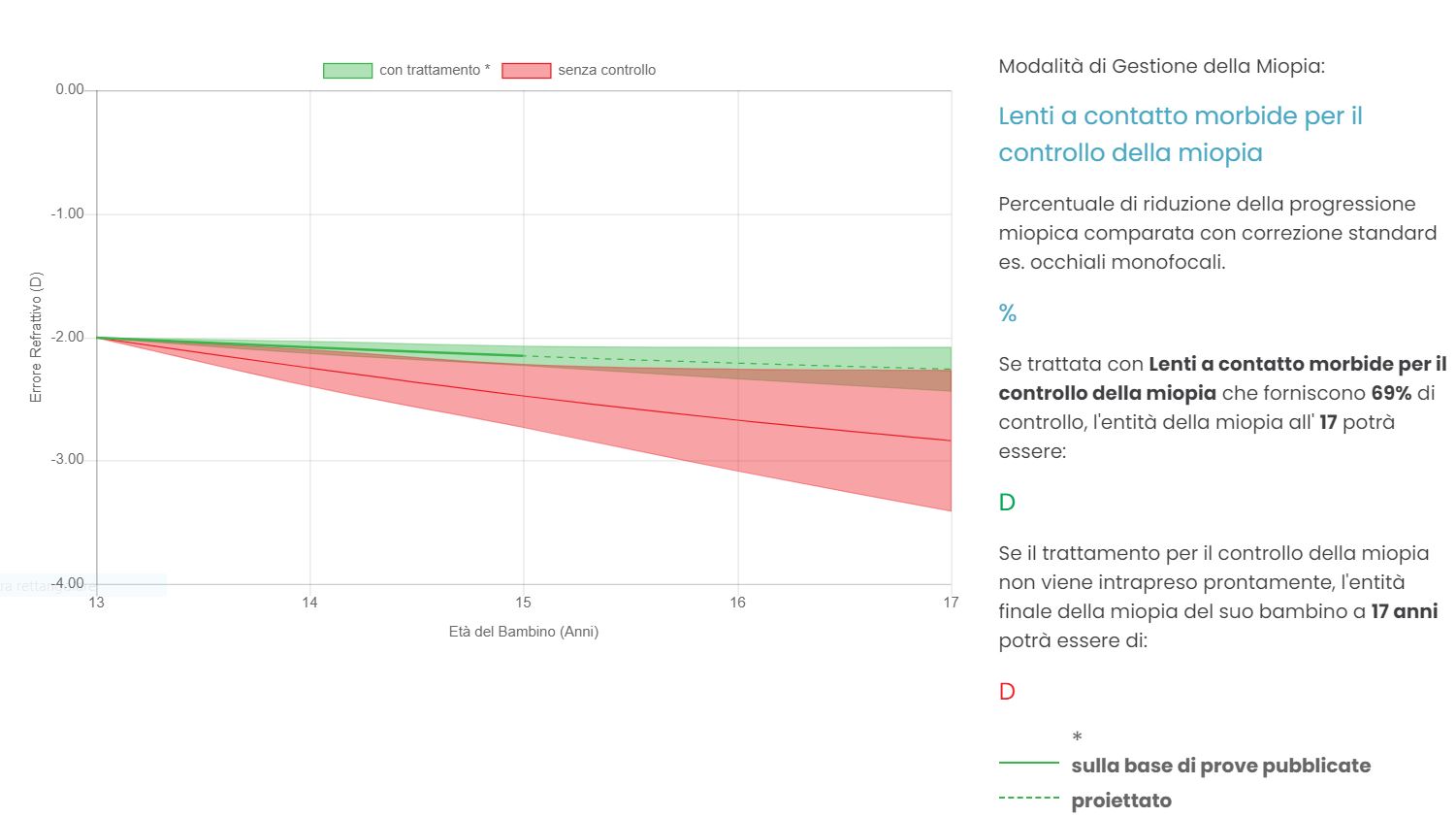
Task: Click the 'sulla base di prove pubblicate' label
Action: click(x=1221, y=766)
